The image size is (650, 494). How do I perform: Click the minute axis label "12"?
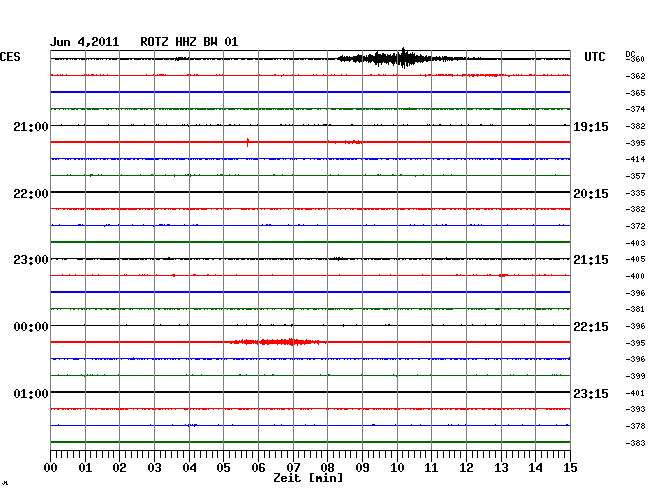[x=466, y=468]
